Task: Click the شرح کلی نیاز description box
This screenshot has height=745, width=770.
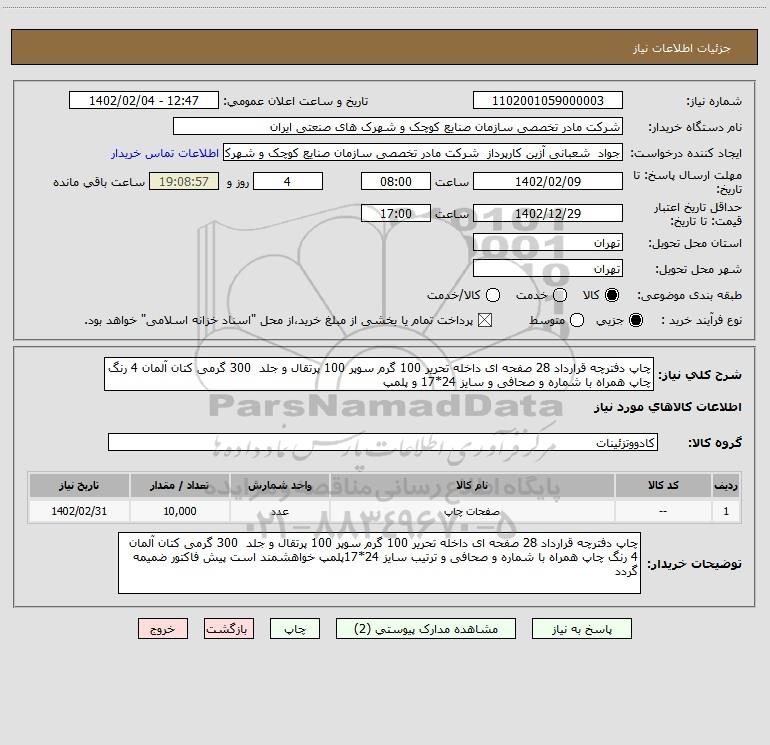Action: (x=379, y=375)
